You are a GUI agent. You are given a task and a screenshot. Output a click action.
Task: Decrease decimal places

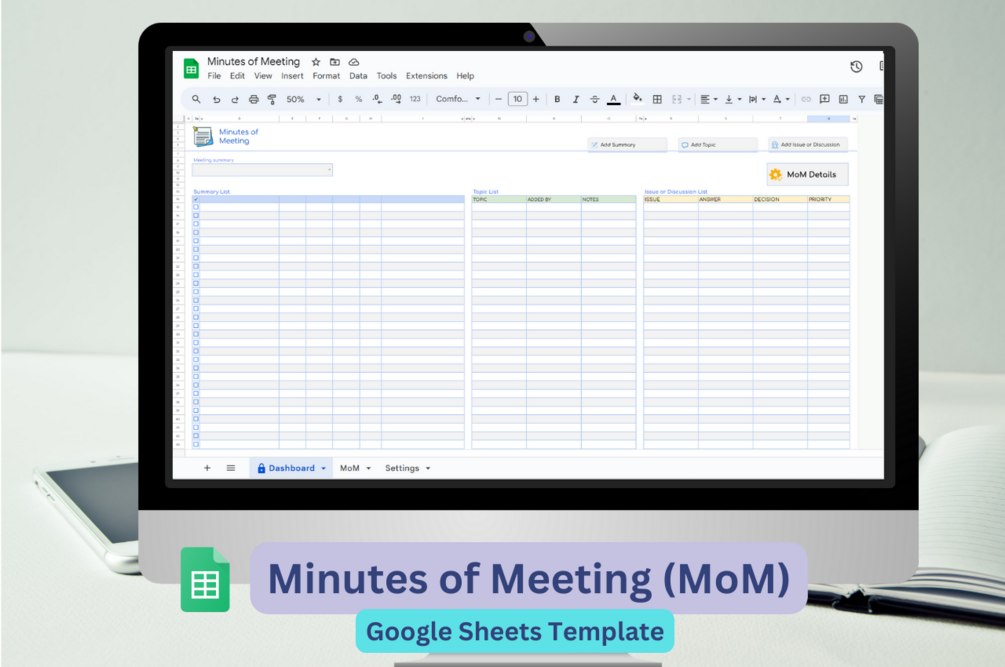click(x=378, y=99)
